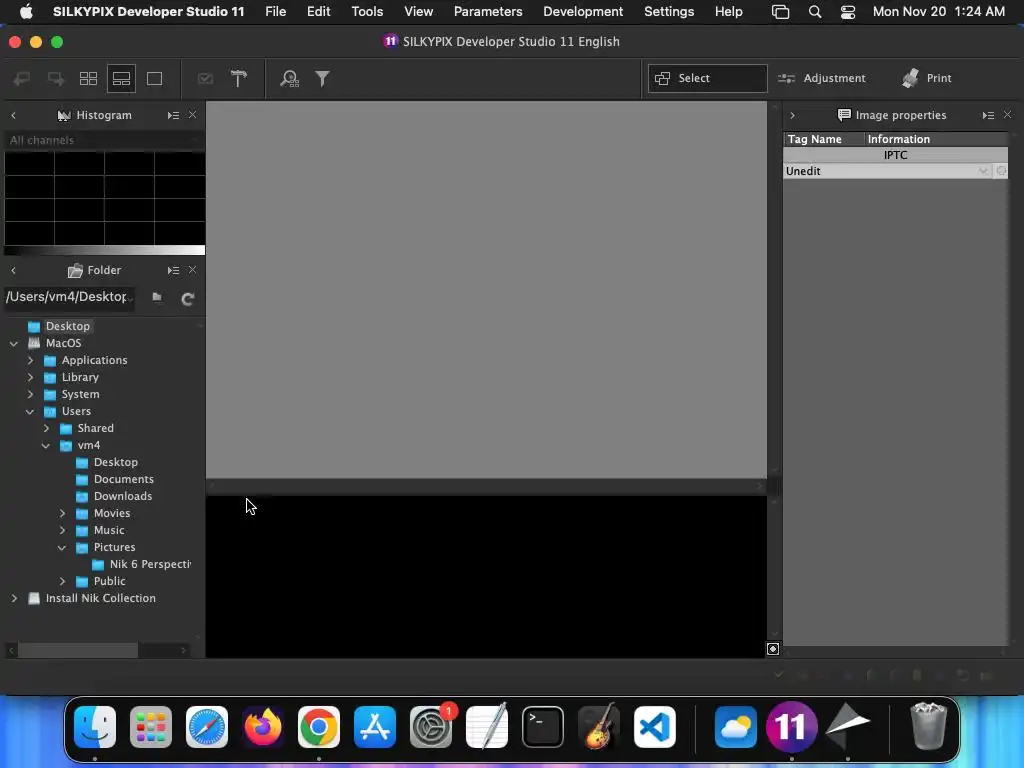Refresh the folder tree with reload icon
The image size is (1024, 768).
click(x=187, y=298)
